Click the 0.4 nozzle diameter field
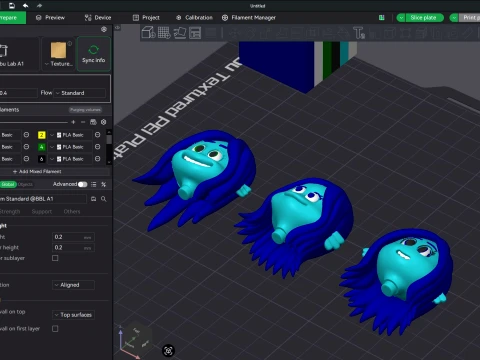480x360 pixels. (18, 93)
